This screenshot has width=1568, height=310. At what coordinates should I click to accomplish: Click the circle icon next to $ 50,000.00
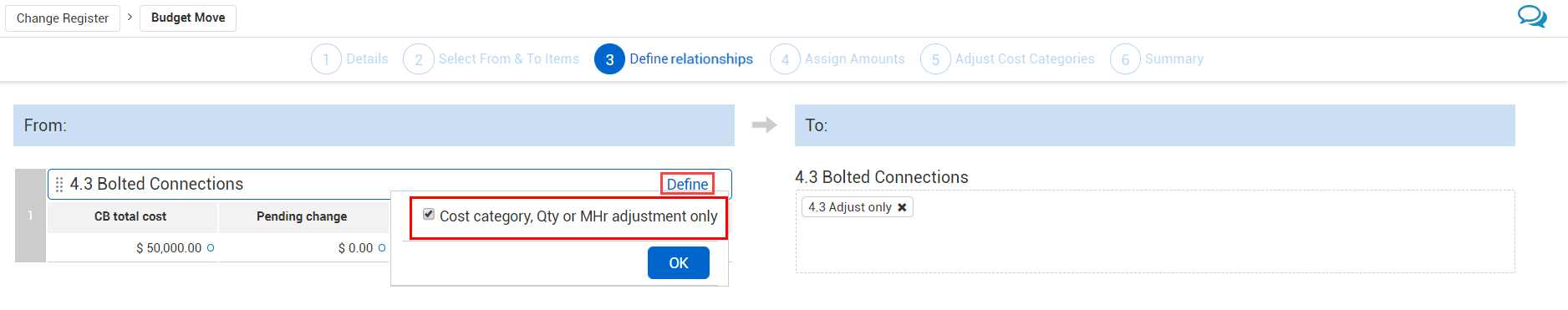pyautogui.click(x=211, y=247)
